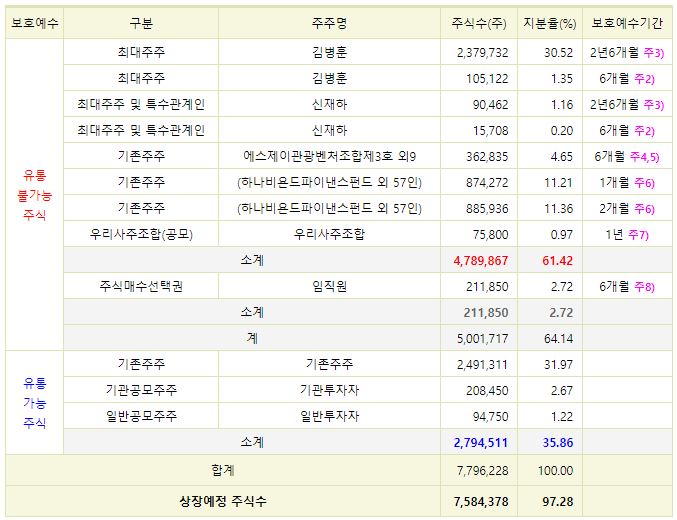Click the 일반투자자 shareholder cell
This screenshot has width=677, height=520.
point(329,416)
